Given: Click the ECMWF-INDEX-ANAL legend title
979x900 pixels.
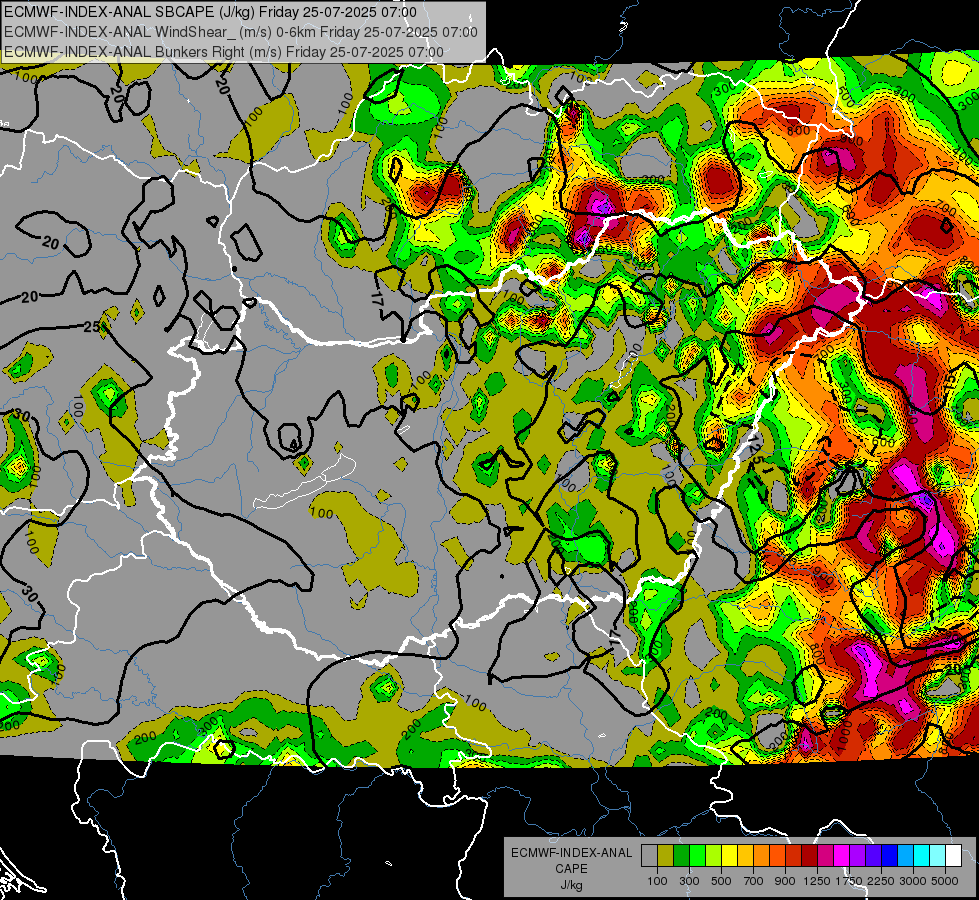Looking at the screenshot, I should click(571, 853).
